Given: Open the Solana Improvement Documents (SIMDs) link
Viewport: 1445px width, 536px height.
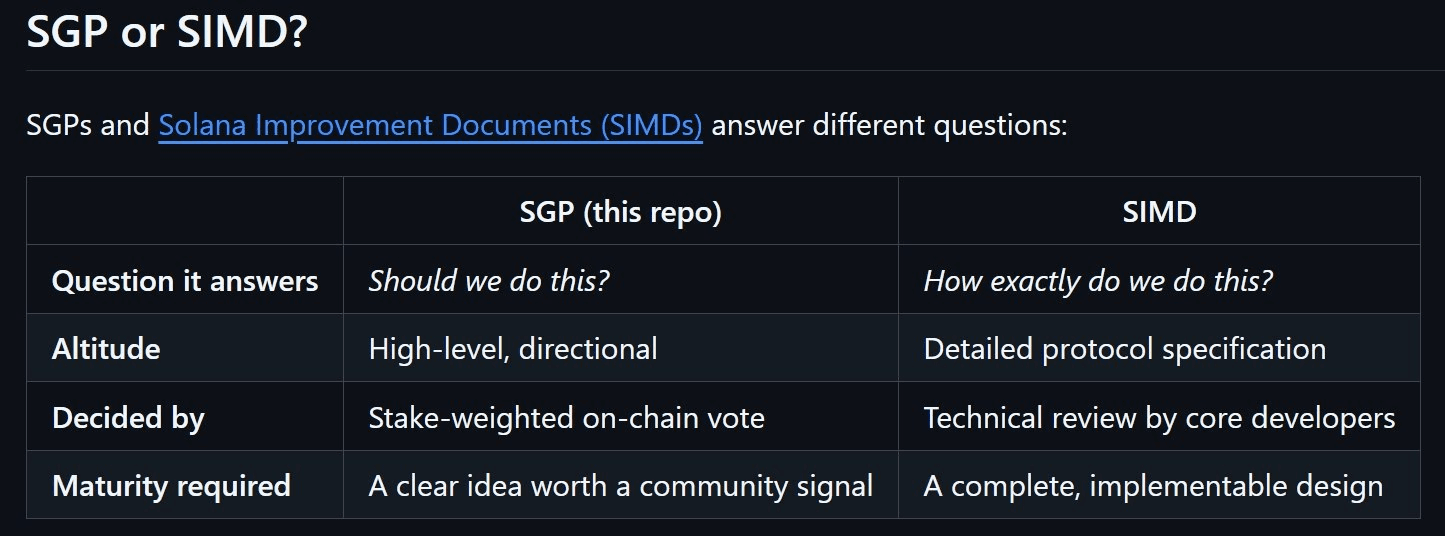Looking at the screenshot, I should pyautogui.click(x=430, y=127).
